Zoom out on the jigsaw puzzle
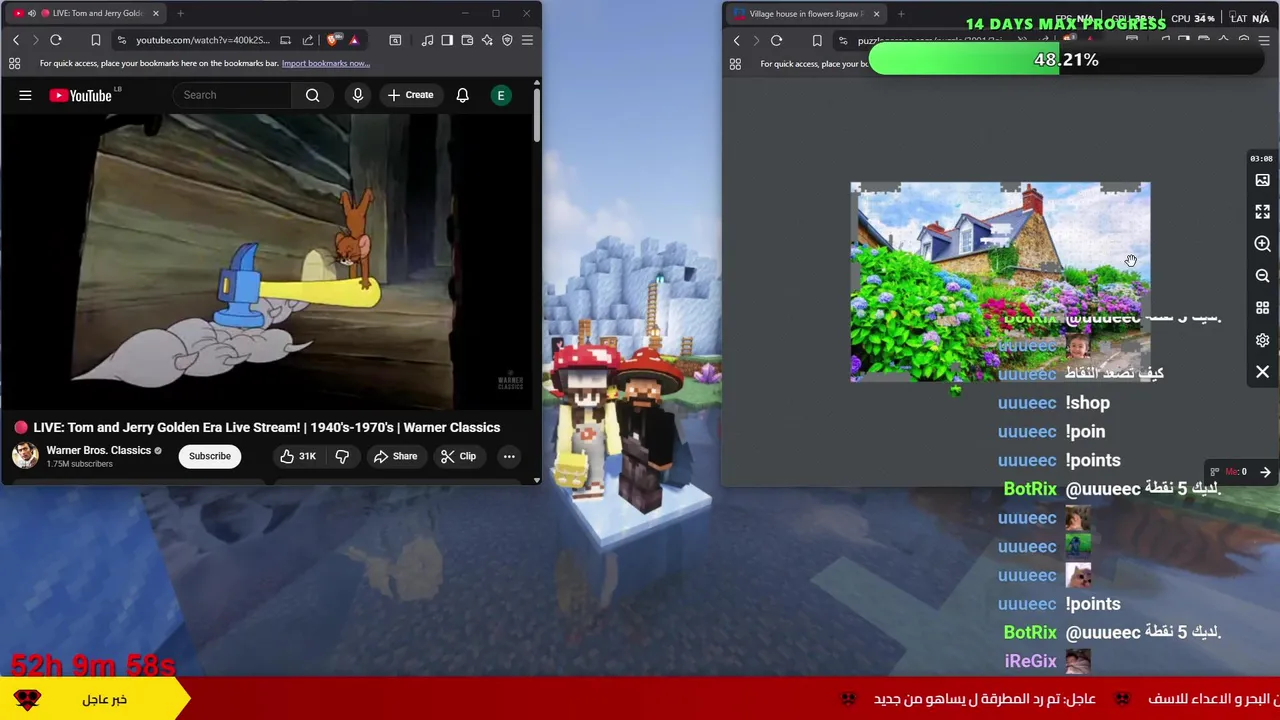 point(1262,276)
